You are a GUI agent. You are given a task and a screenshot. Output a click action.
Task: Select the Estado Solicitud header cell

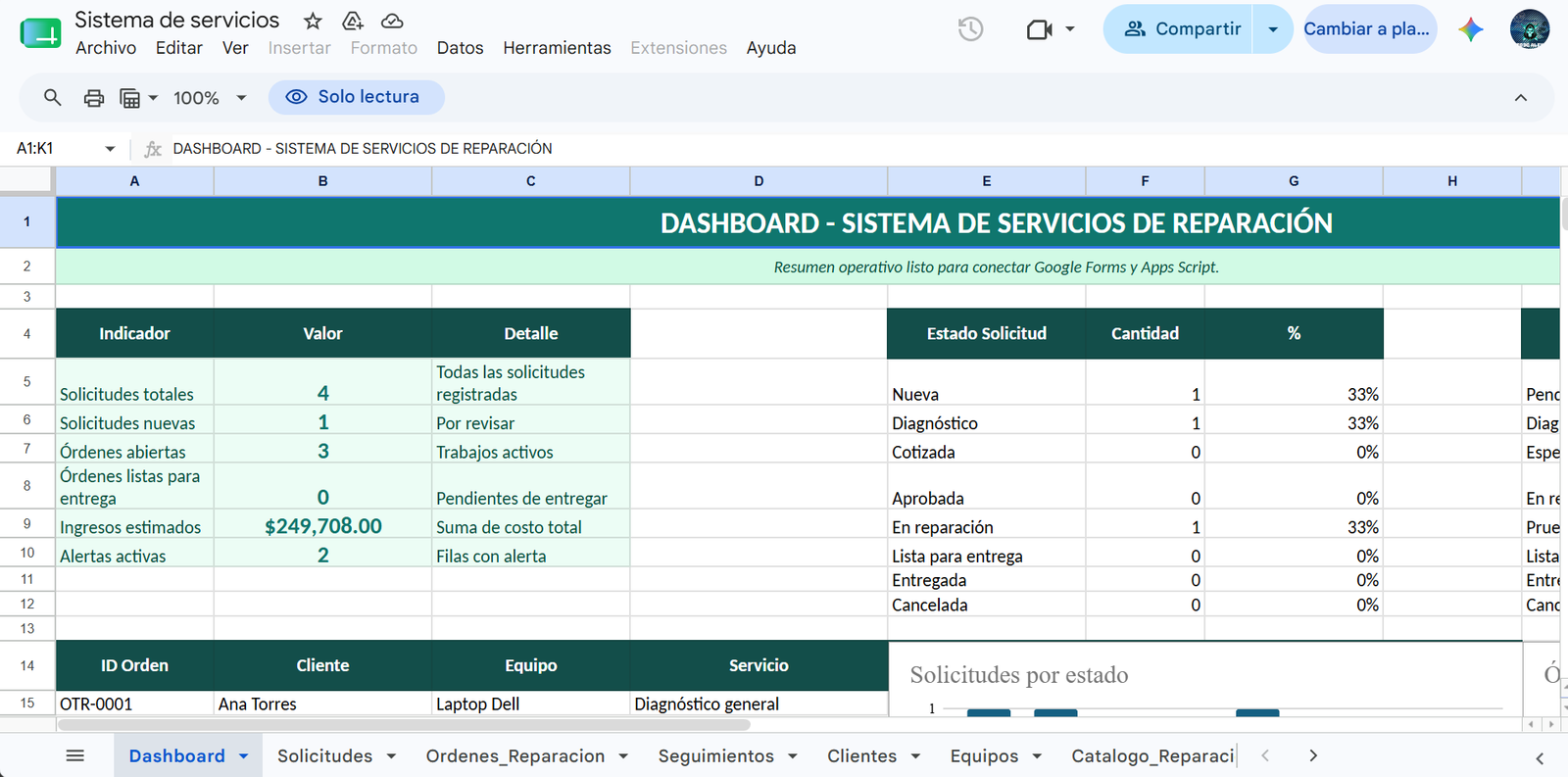(986, 333)
